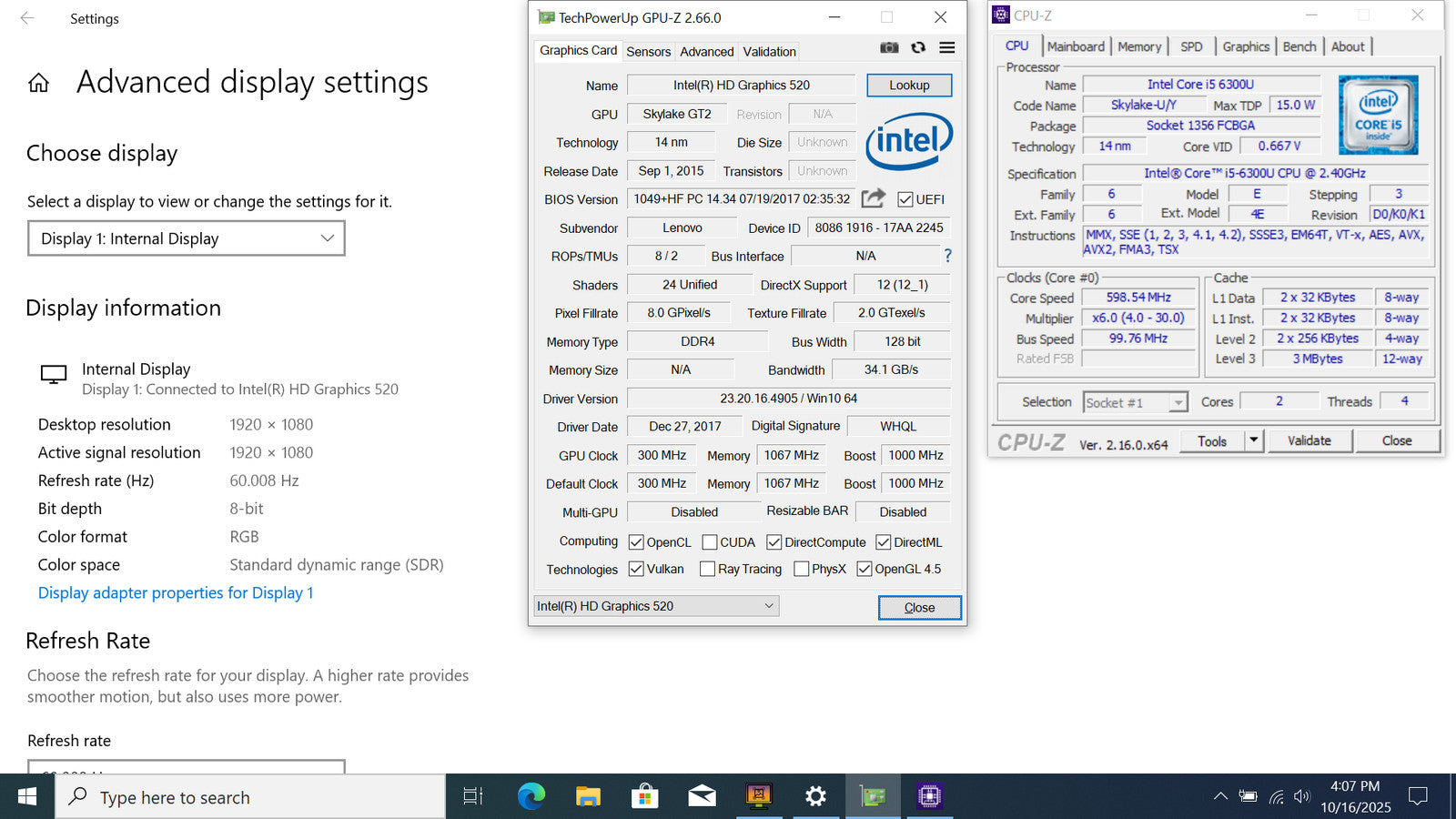1456x819 pixels.
Task: Open the CPU-Z Tools dropdown arrow
Action: click(x=1254, y=440)
